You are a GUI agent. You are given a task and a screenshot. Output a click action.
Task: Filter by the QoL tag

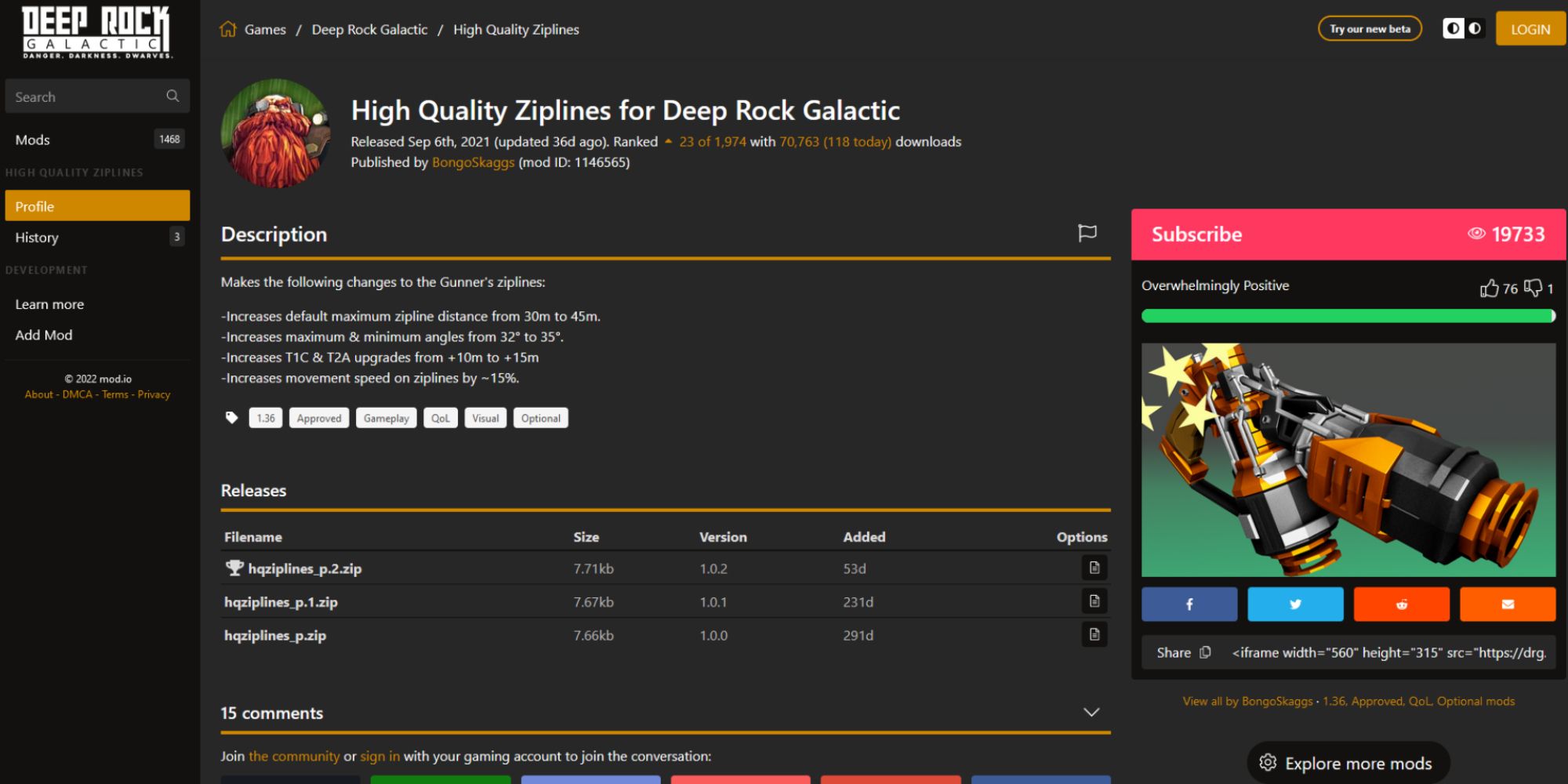coord(441,418)
